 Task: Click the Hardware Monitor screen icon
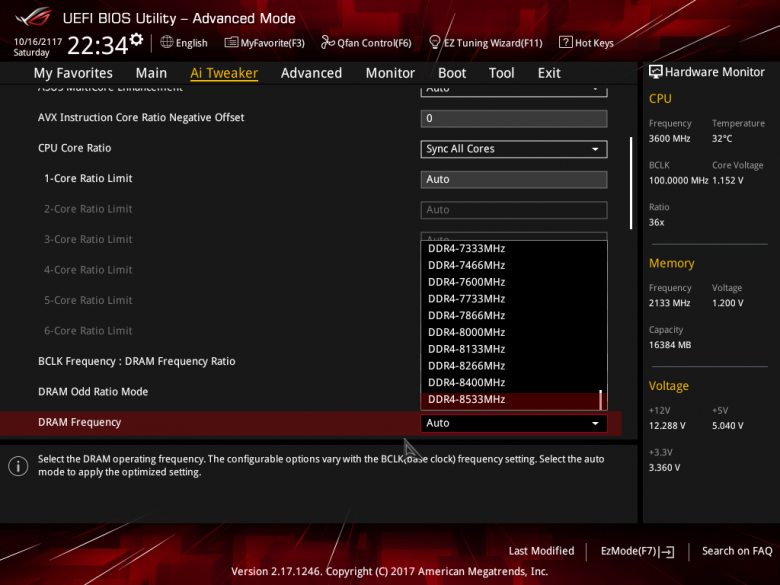[x=656, y=72]
